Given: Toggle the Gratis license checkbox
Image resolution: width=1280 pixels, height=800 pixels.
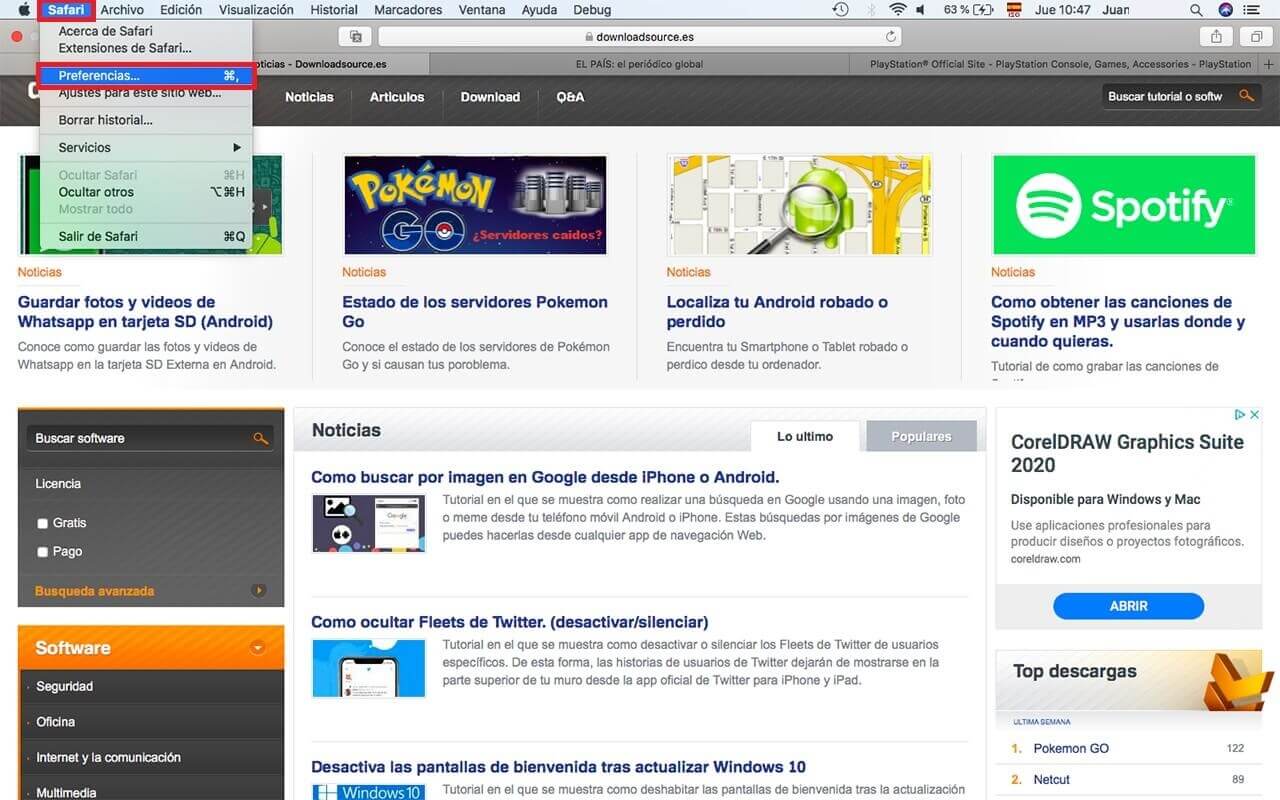Looking at the screenshot, I should tap(42, 523).
